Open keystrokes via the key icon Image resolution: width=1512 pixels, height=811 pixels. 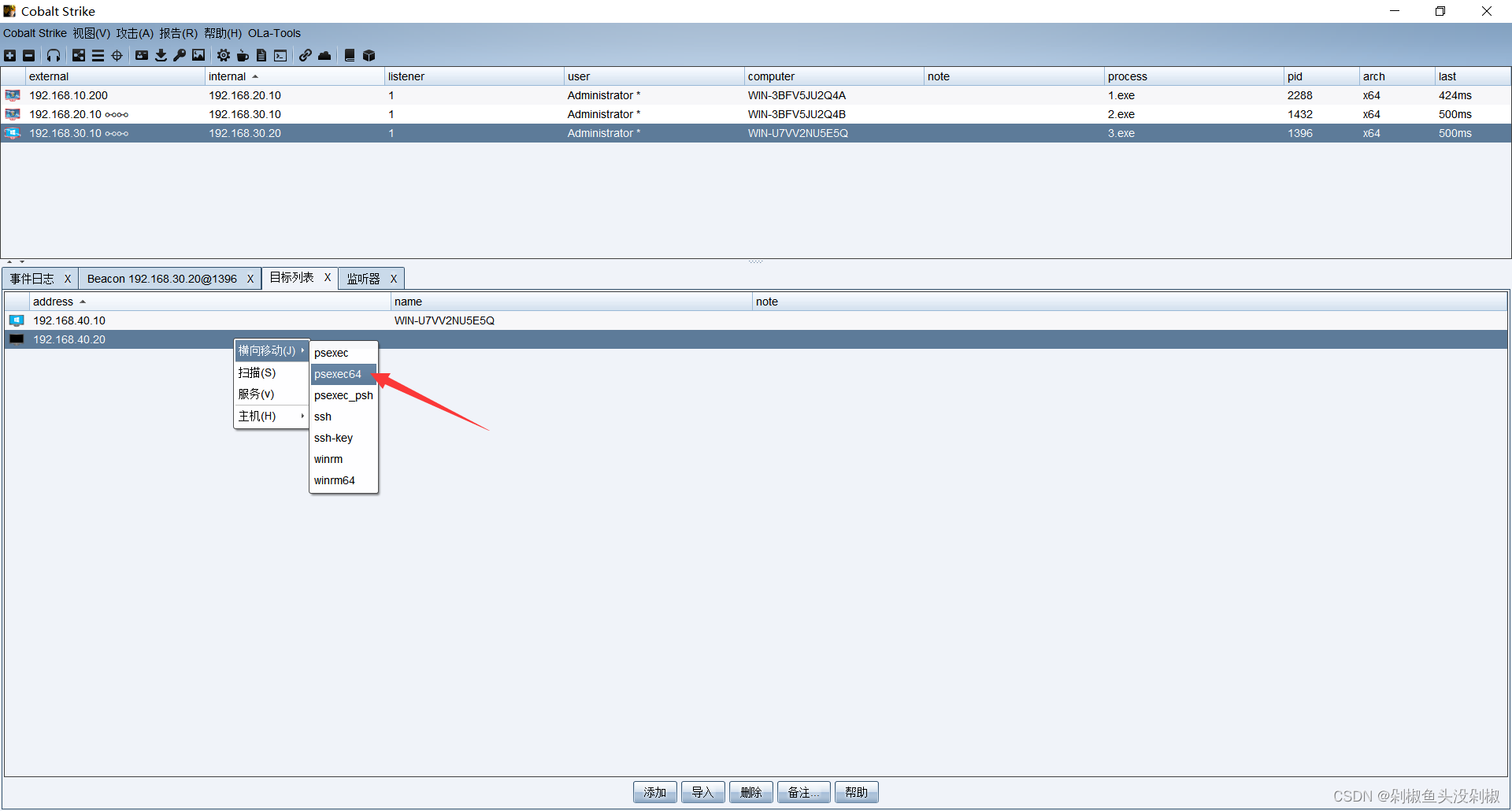180,55
